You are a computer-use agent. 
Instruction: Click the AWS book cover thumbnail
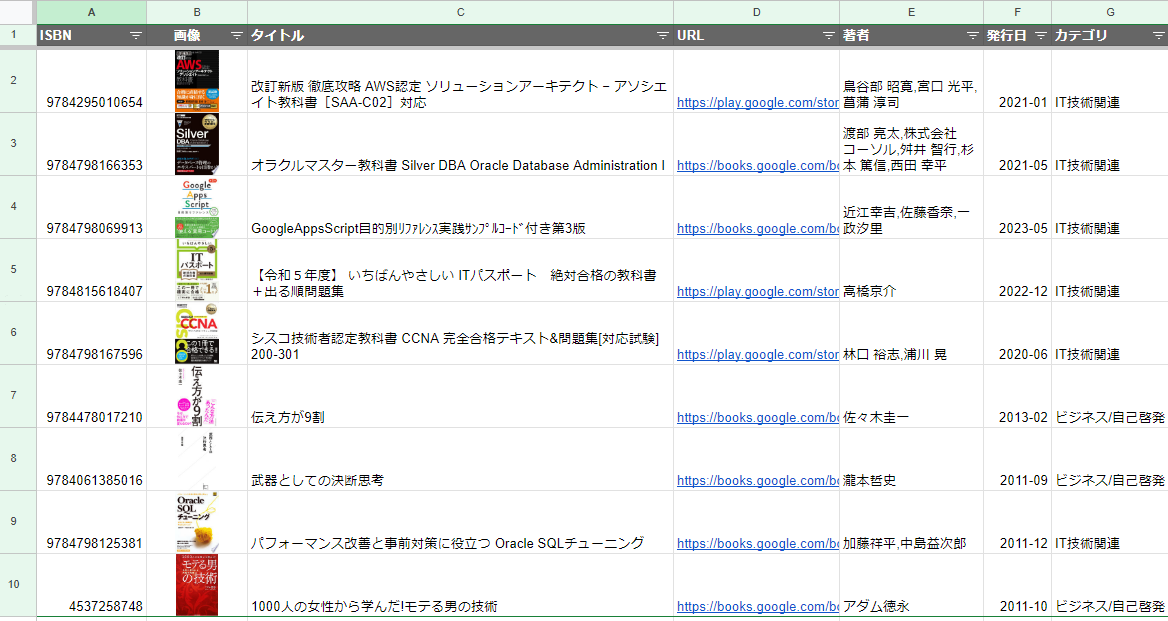point(197,81)
